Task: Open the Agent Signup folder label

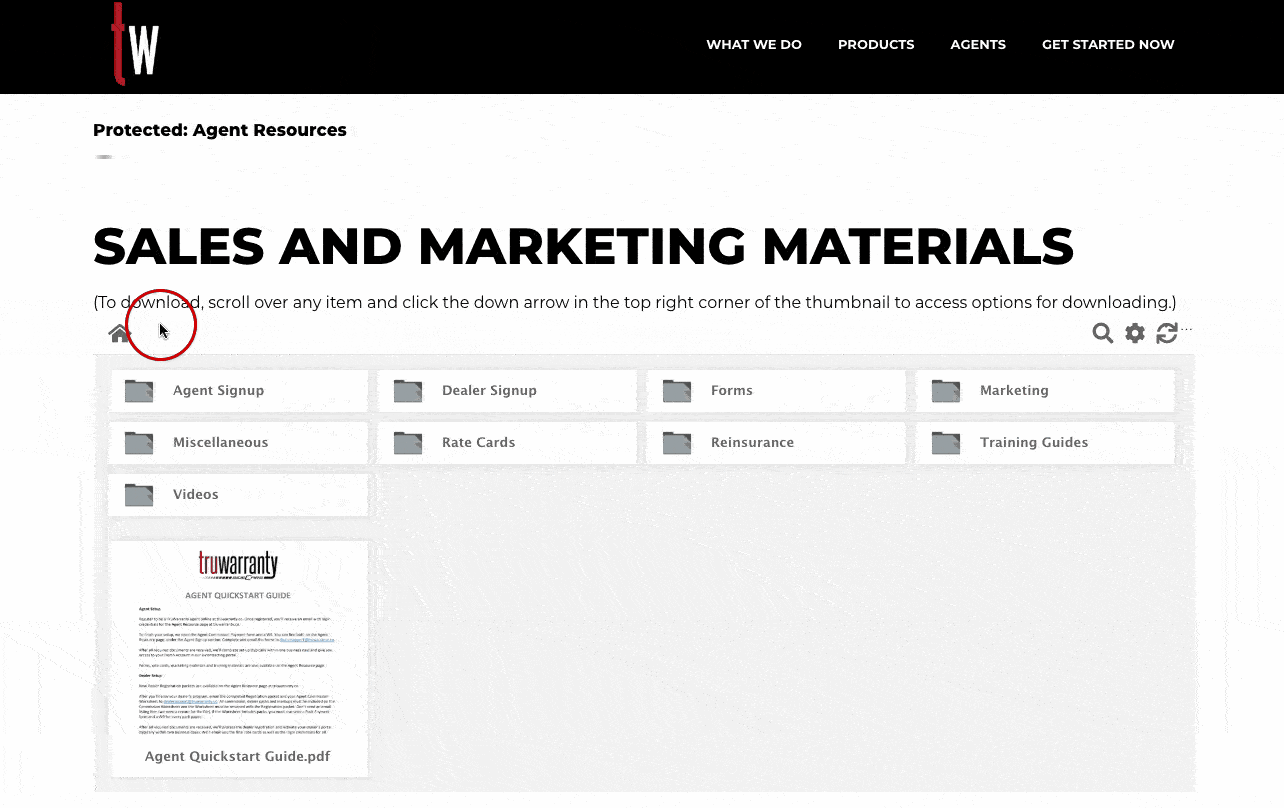Action: click(x=218, y=391)
